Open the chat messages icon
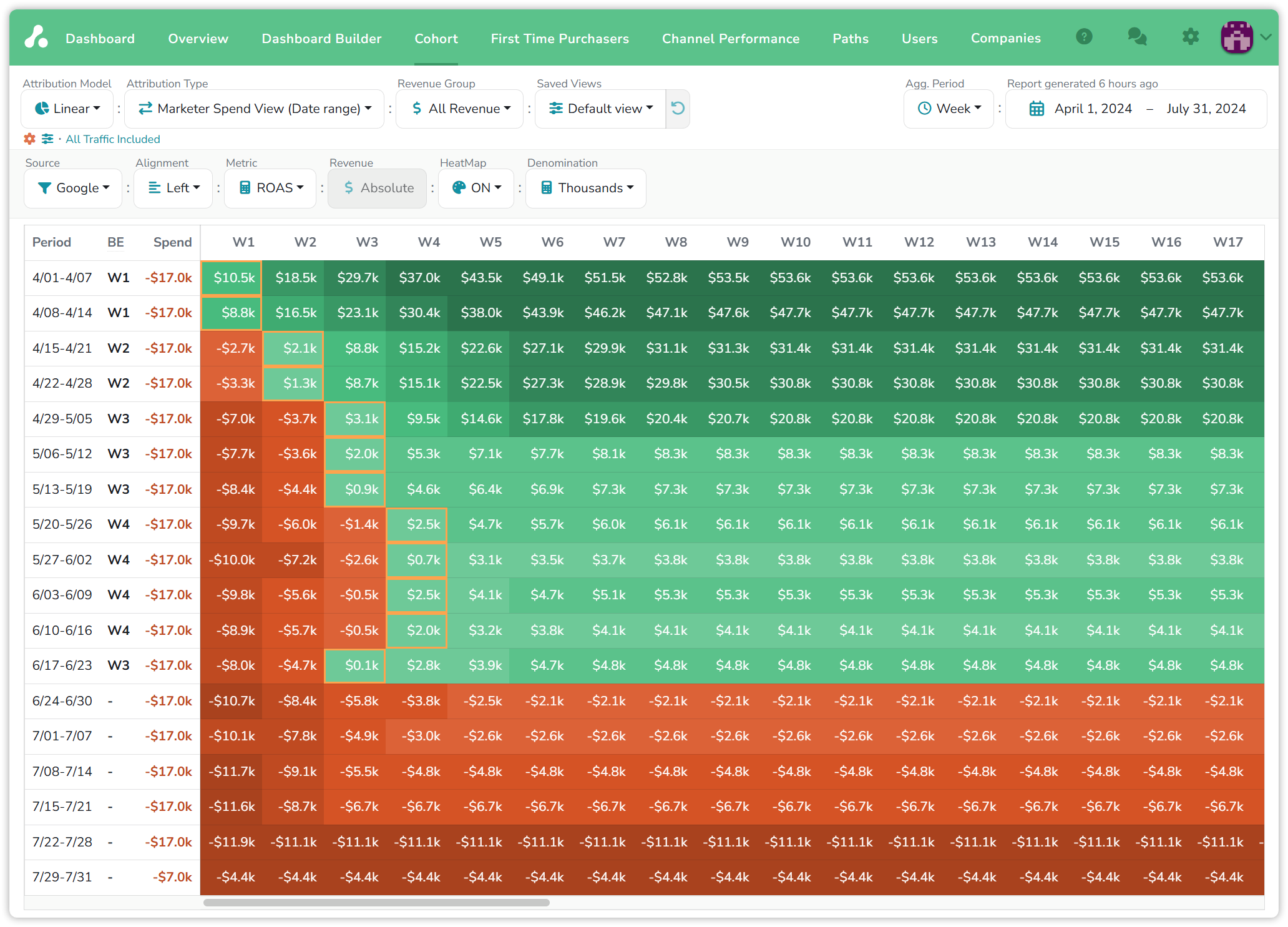Screen dimensions: 1288x927 [x=1137, y=37]
